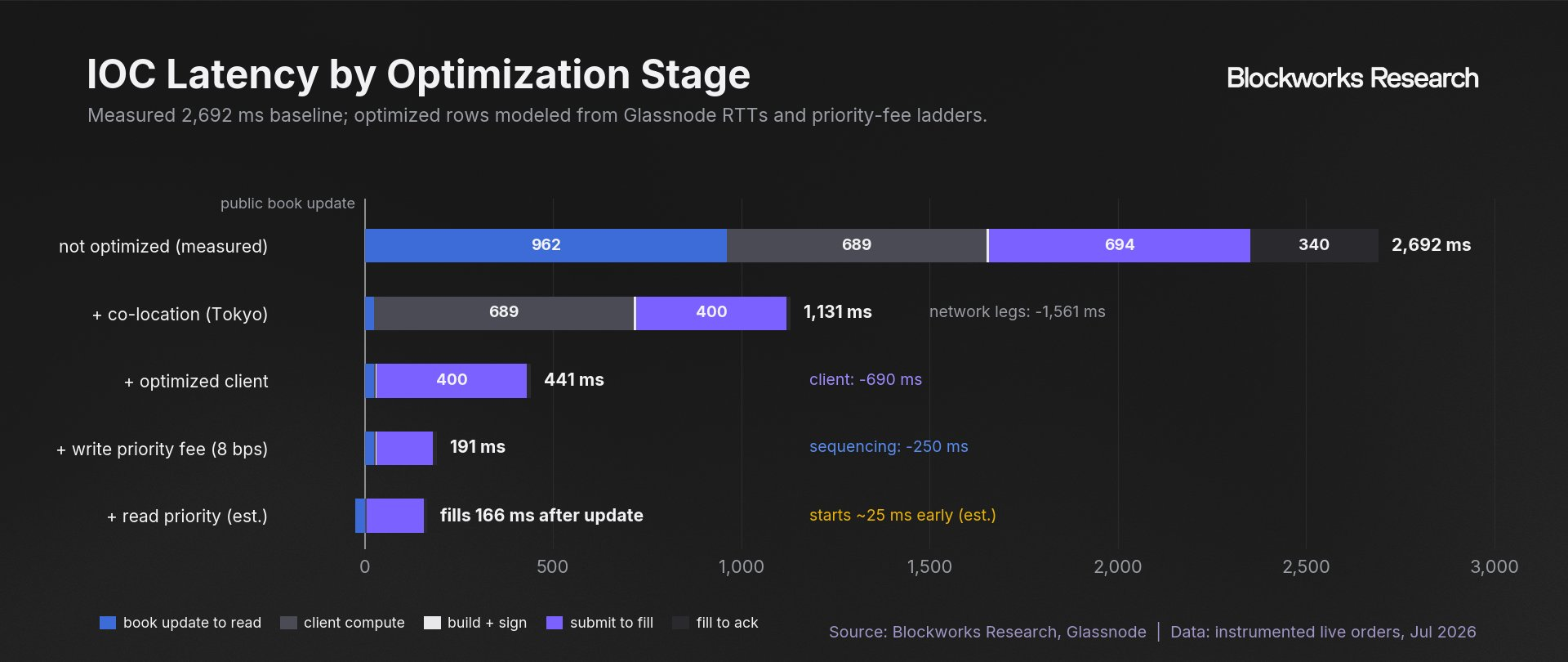
Task: Click the x-axis tick label 500
Action: 553,567
